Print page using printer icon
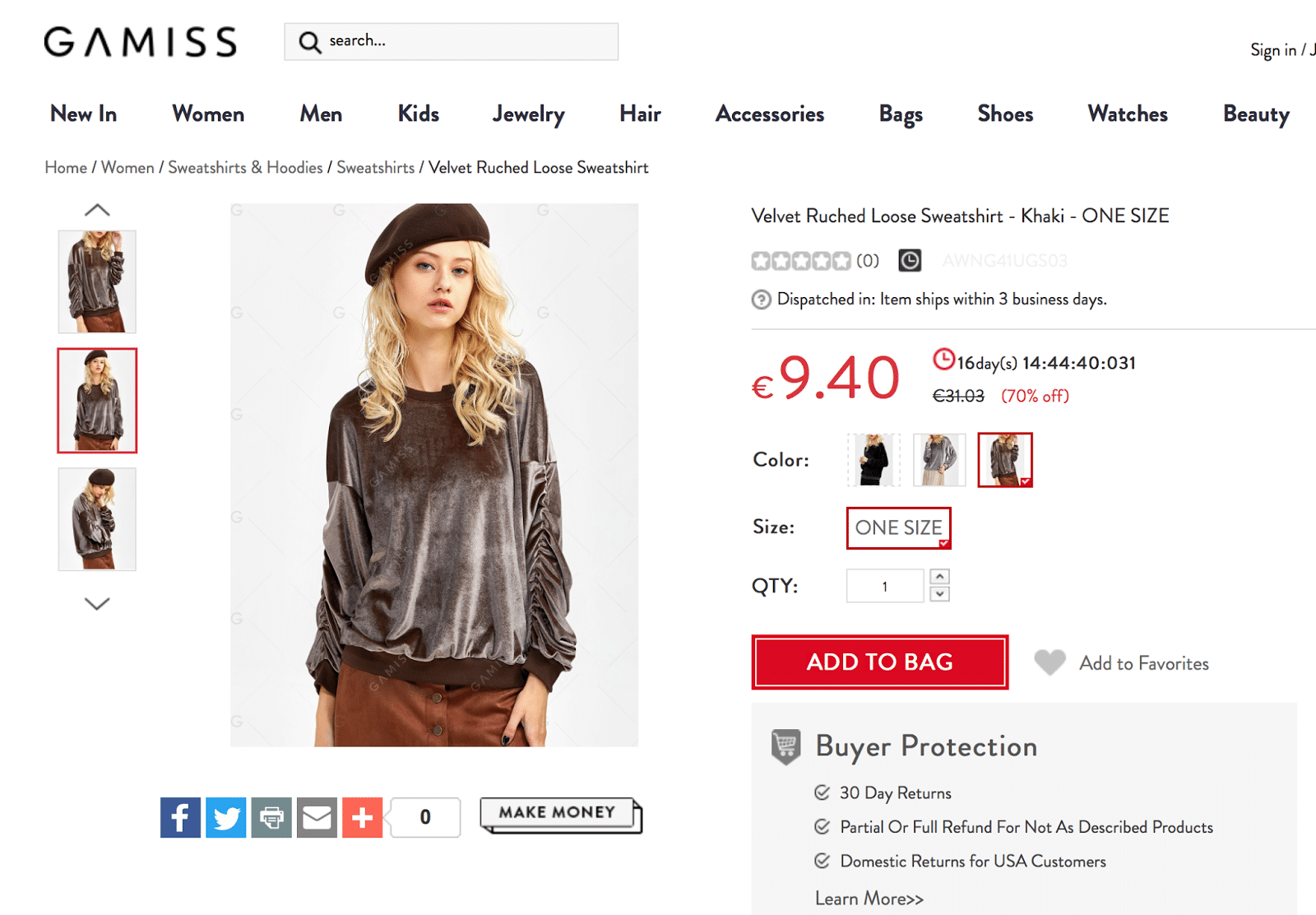Screen dimensions: 1316x915 point(271,817)
